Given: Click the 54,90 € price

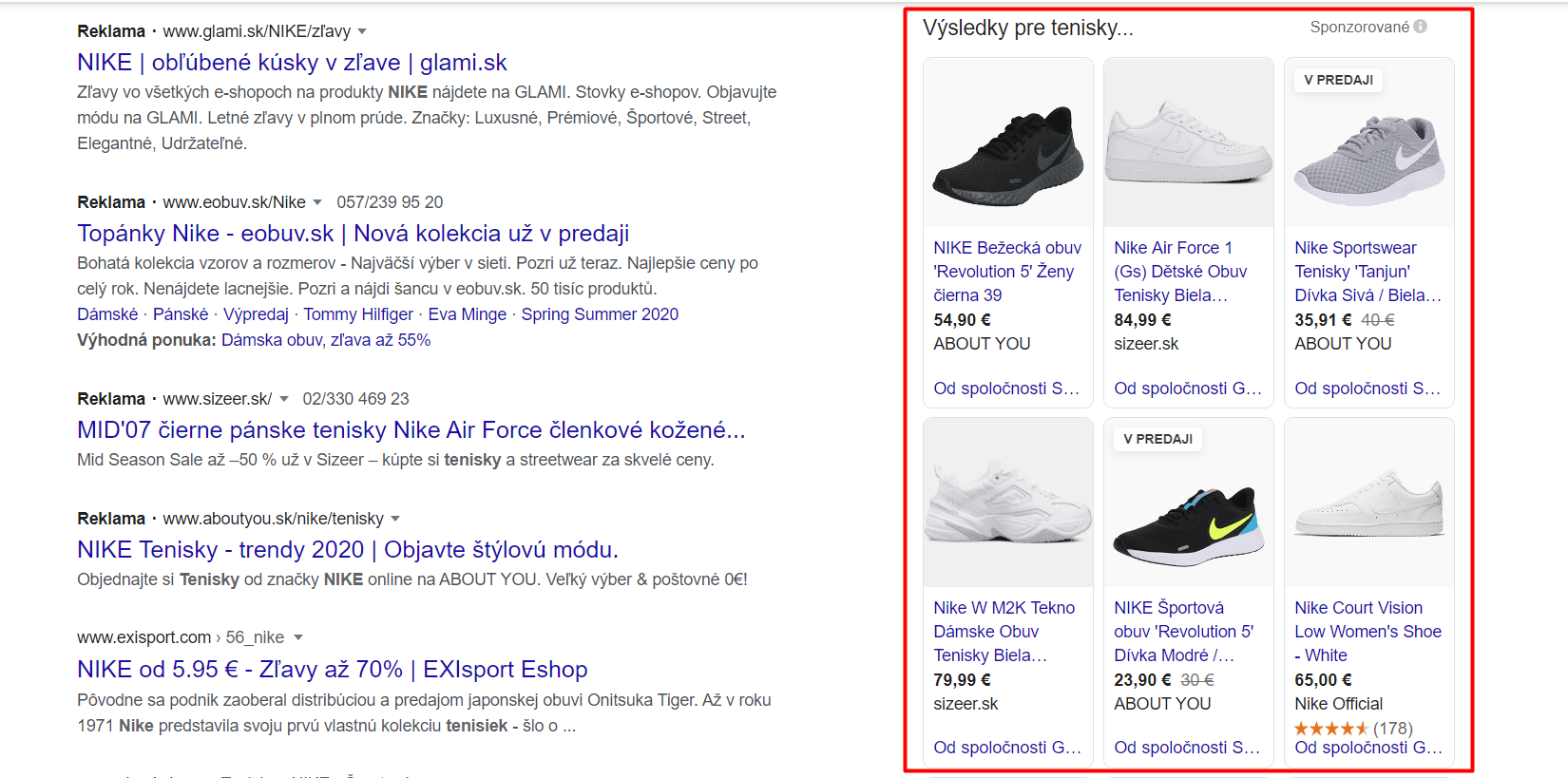Looking at the screenshot, I should click(962, 320).
